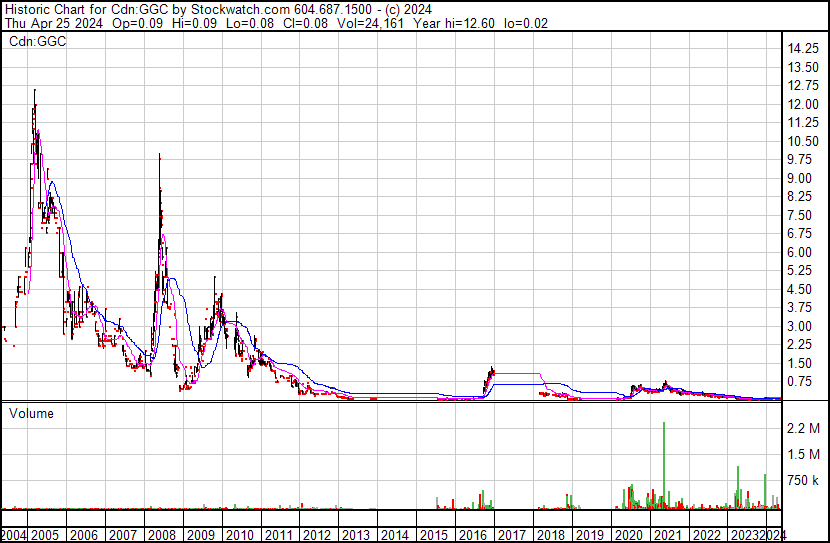This screenshot has height=543, width=830.
Task: Click the 14.25 price axis label
Action: coord(805,49)
